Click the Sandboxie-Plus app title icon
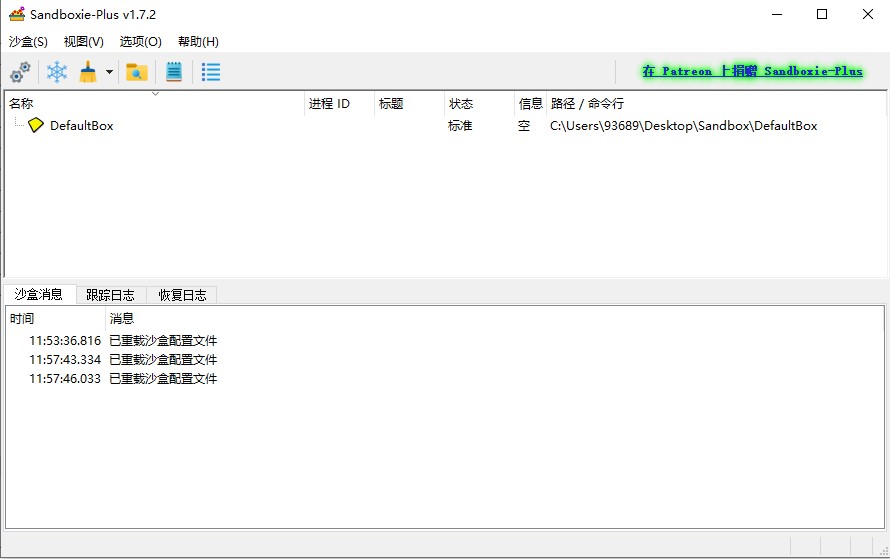The width and height of the screenshot is (890, 559). coord(16,14)
